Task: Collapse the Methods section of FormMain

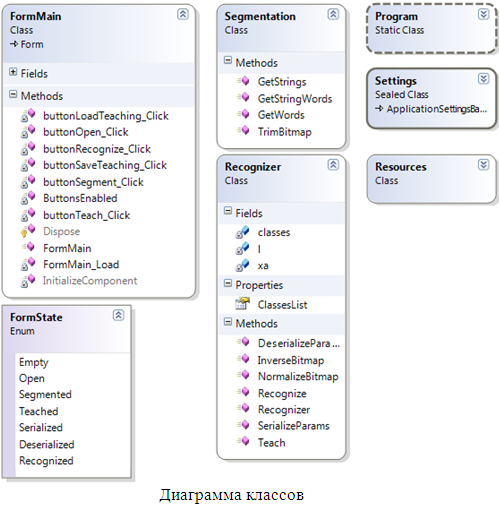Action: (x=13, y=95)
